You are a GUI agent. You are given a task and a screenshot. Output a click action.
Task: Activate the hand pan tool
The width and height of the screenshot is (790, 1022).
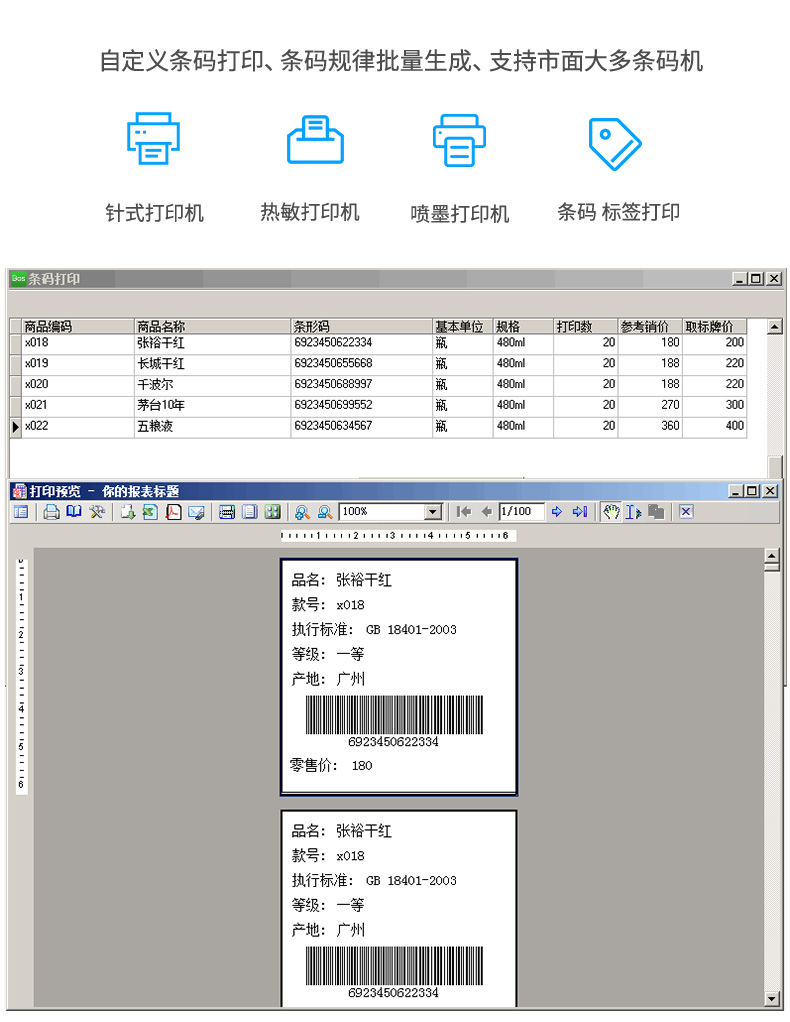611,512
